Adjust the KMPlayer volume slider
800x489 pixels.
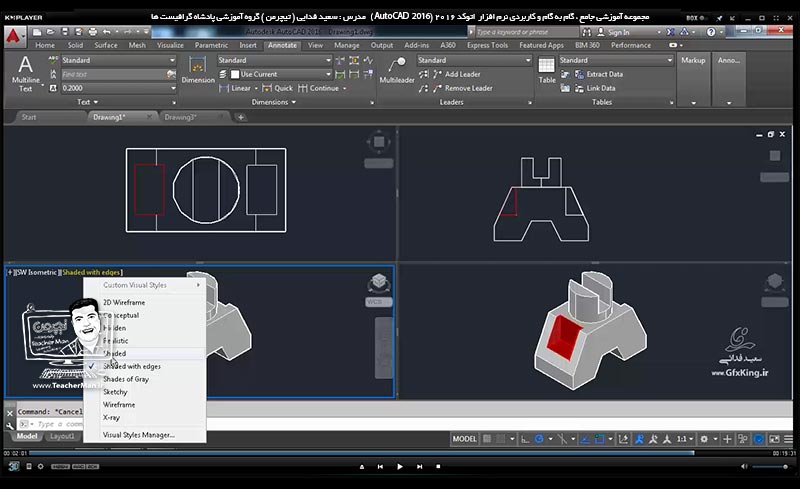click(770, 467)
